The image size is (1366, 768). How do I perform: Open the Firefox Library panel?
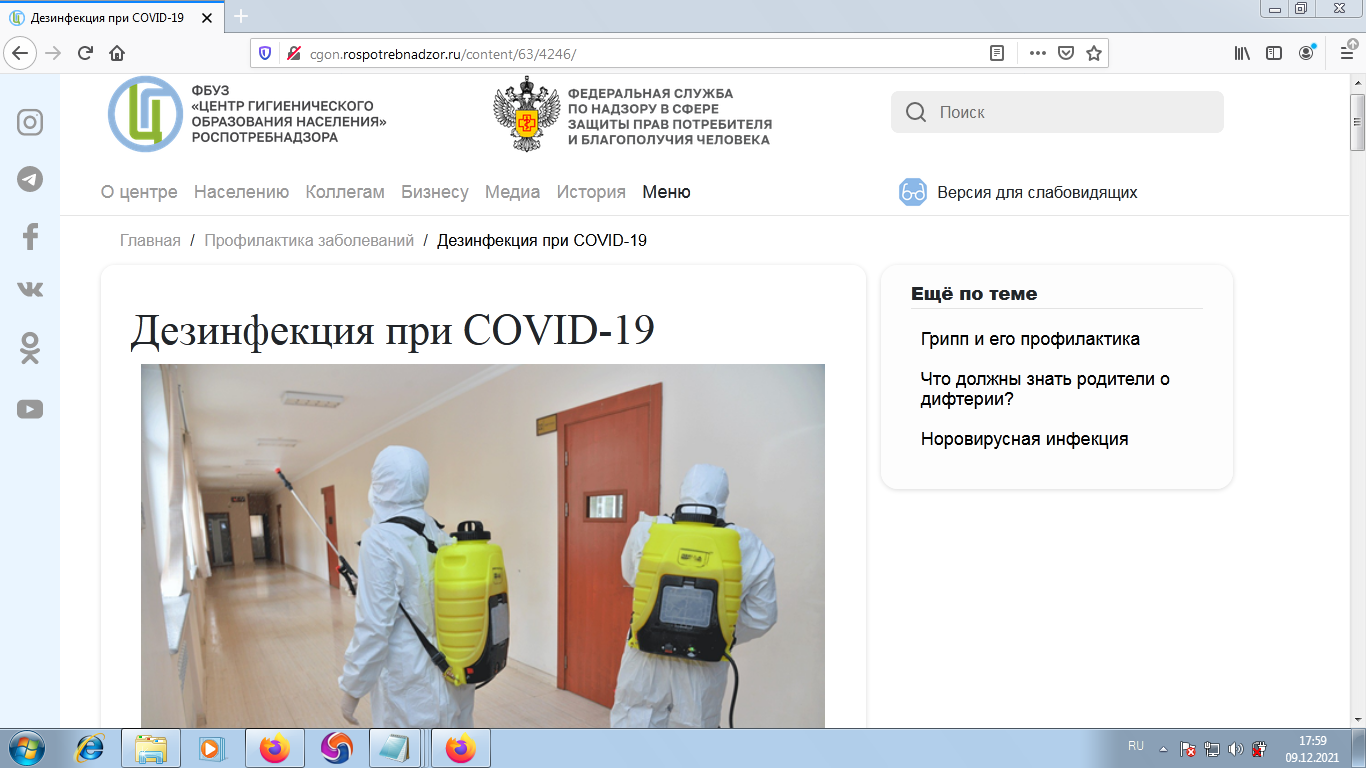point(1243,54)
